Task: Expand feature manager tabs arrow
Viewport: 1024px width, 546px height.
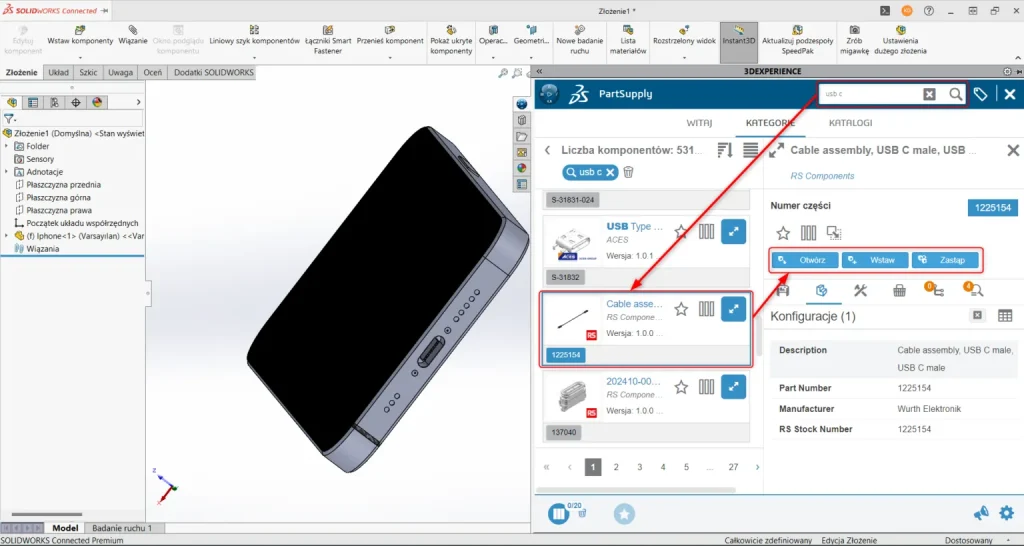Action: 138,102
